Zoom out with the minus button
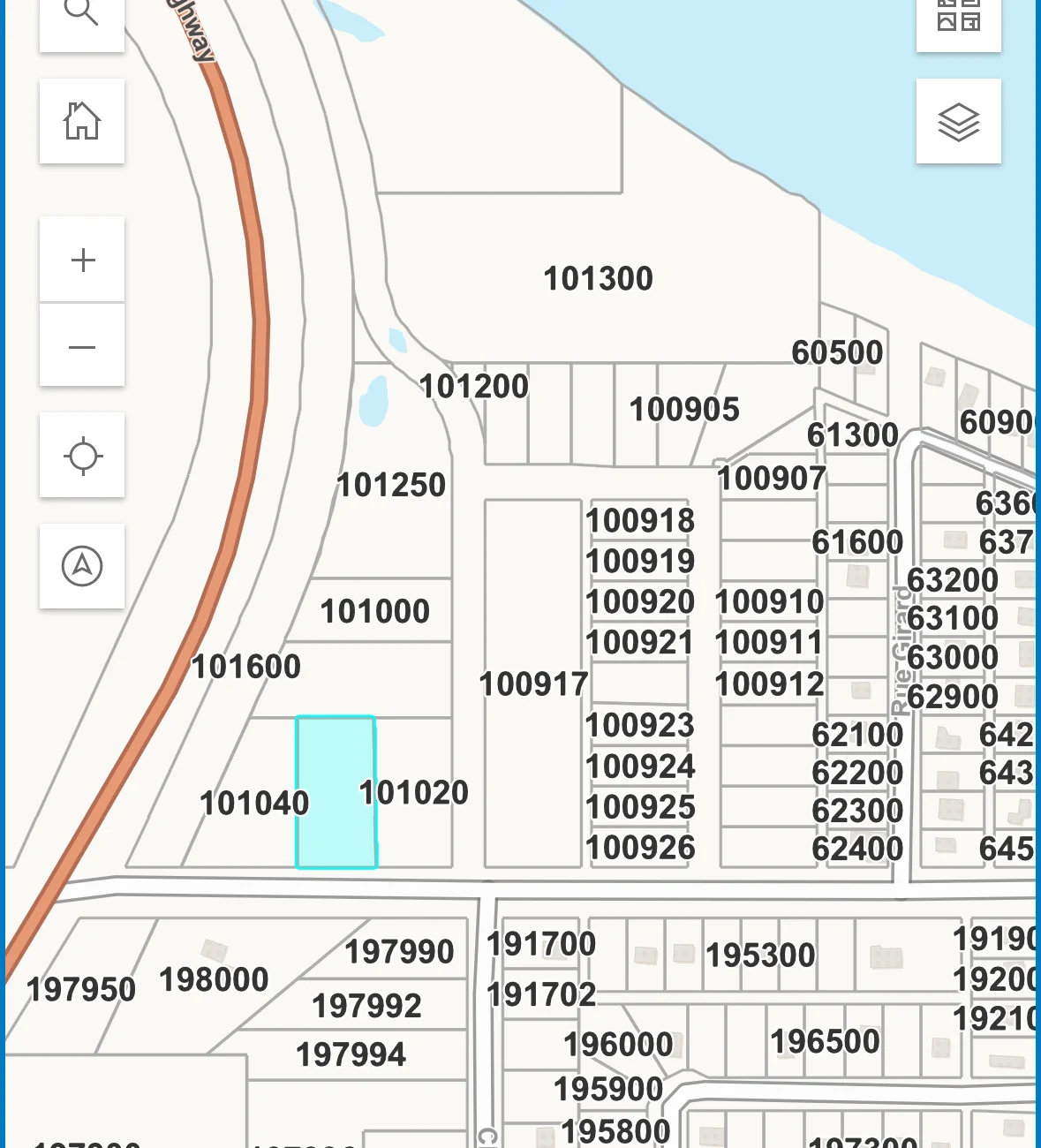This screenshot has height=1148, width=1041. tap(82, 347)
